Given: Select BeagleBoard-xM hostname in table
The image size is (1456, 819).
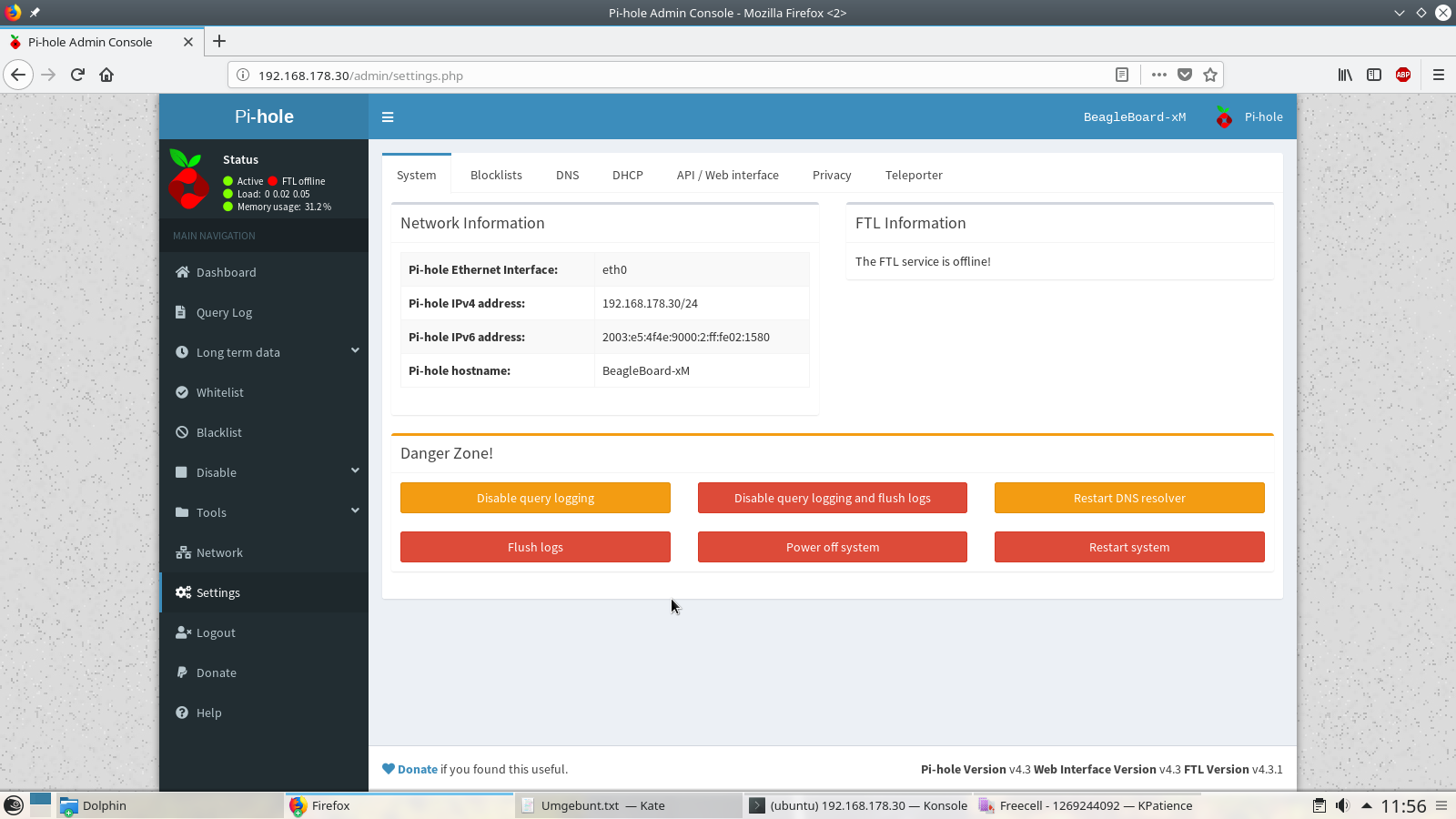Looking at the screenshot, I should pos(646,370).
